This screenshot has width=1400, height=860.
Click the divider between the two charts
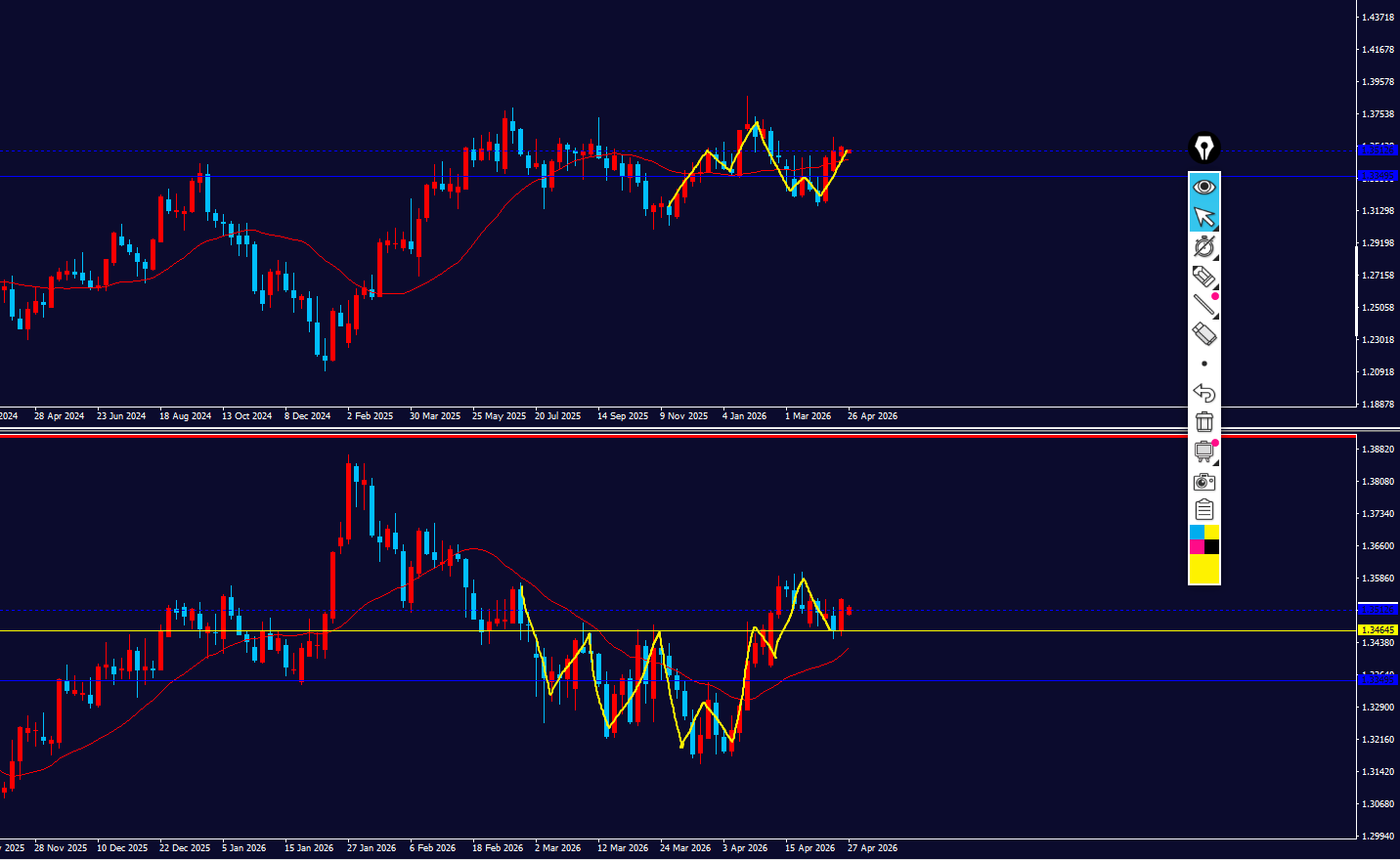coord(684,430)
